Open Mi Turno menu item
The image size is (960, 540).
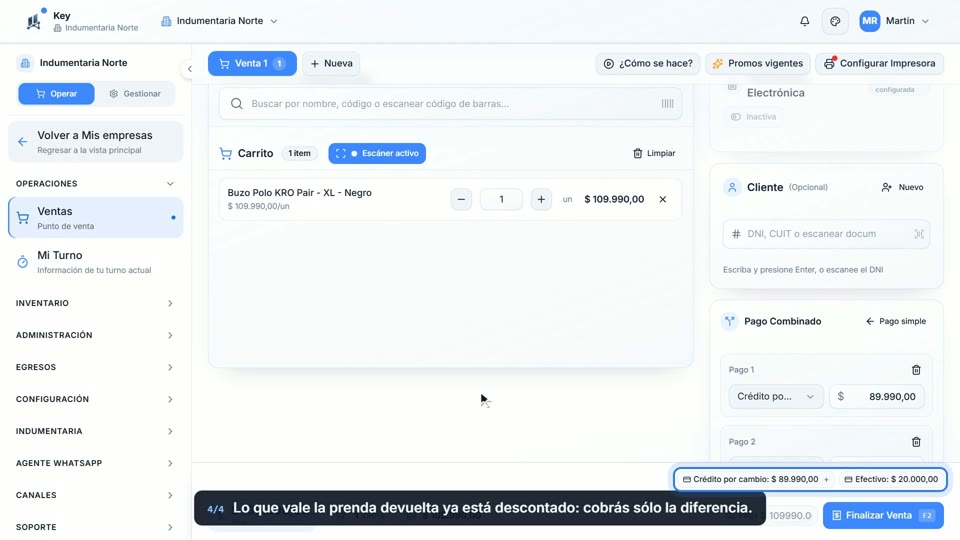(x=96, y=262)
